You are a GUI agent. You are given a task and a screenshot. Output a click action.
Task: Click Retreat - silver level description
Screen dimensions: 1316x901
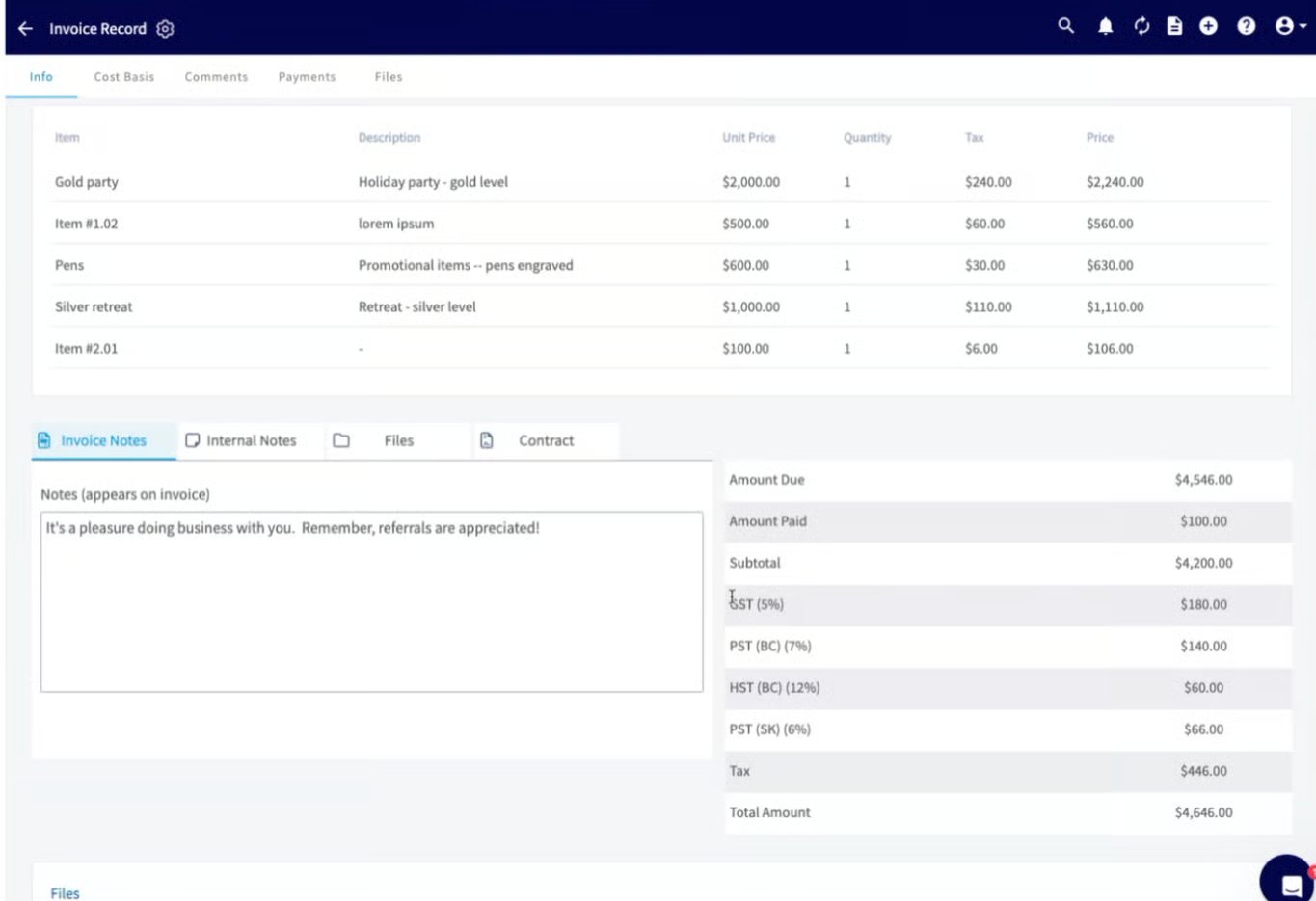click(x=417, y=306)
